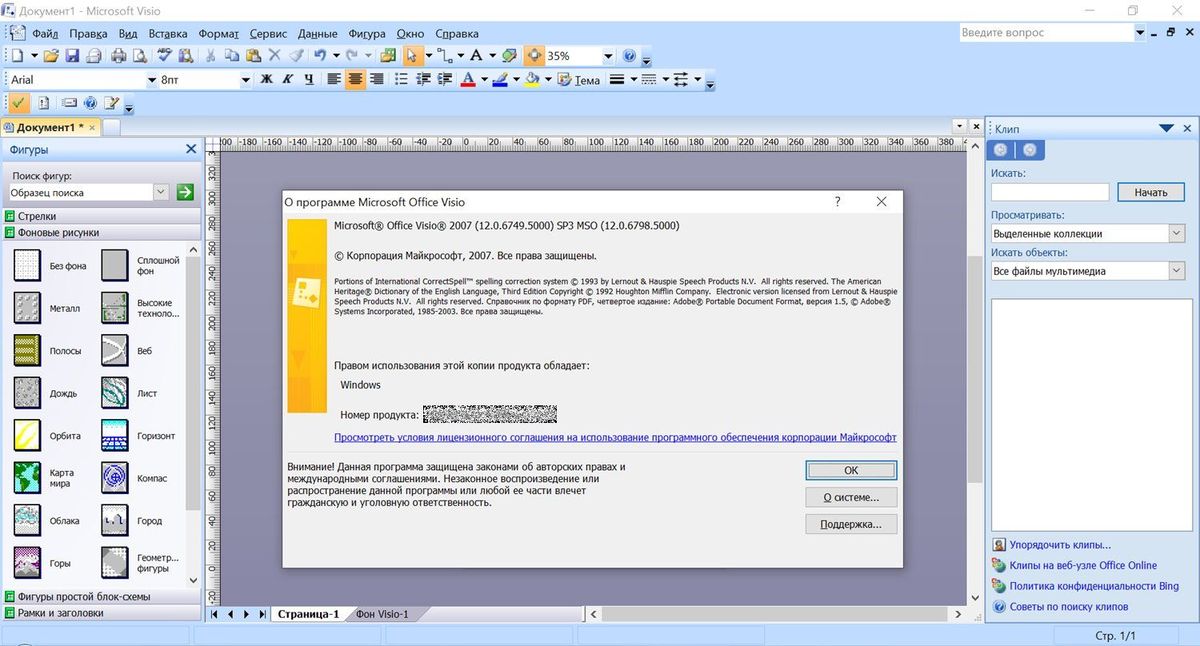Click the font color A icon
The image size is (1200, 646).
[x=467, y=79]
